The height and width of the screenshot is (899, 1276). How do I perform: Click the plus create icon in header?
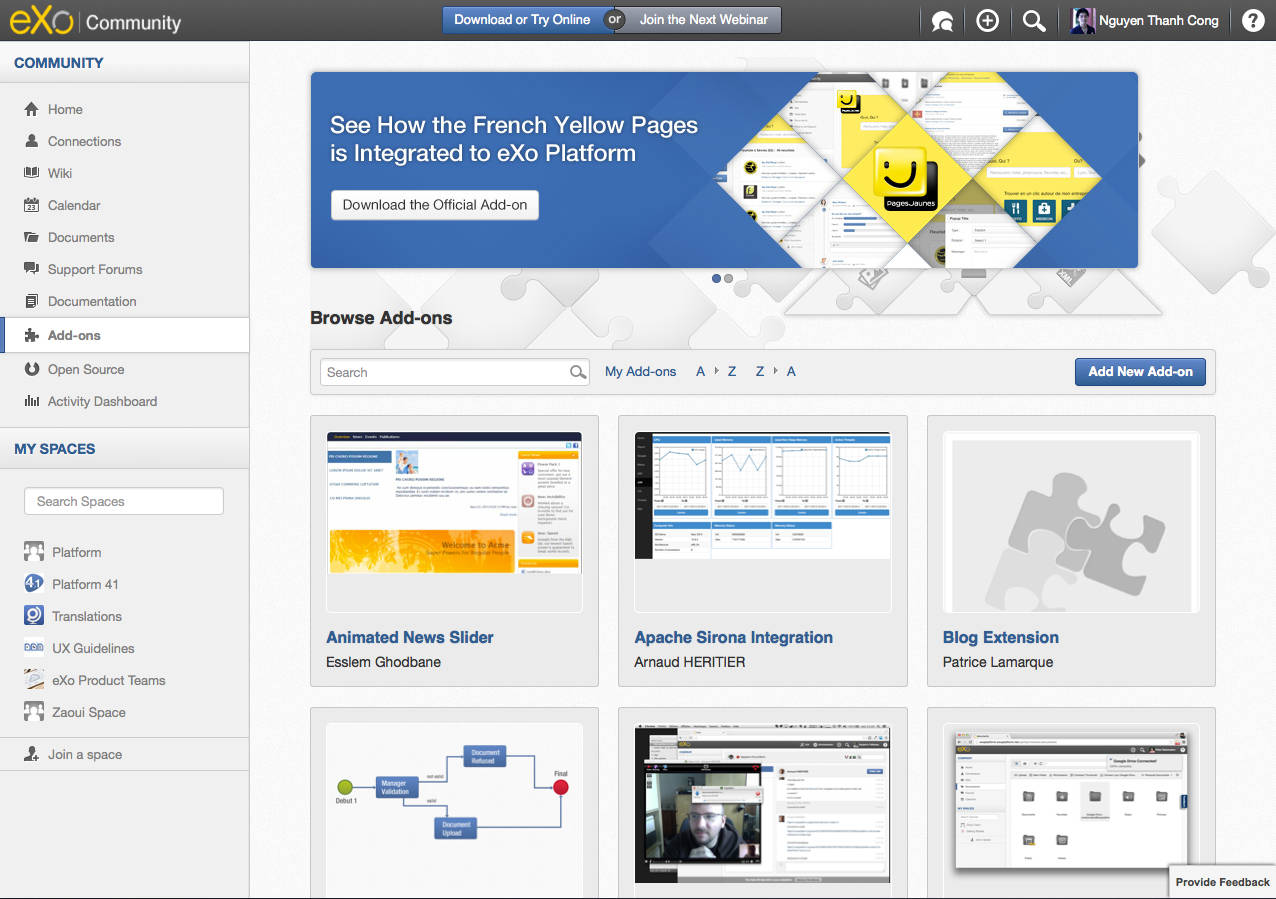coord(987,21)
